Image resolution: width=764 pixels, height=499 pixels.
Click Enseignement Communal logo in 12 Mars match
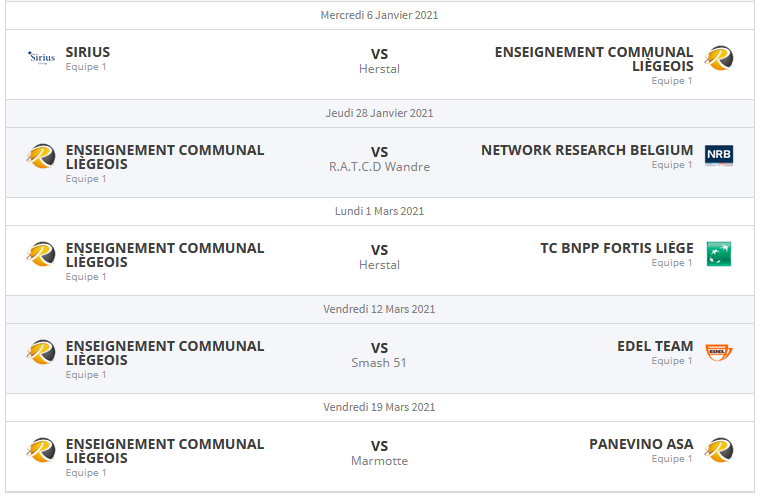[41, 352]
